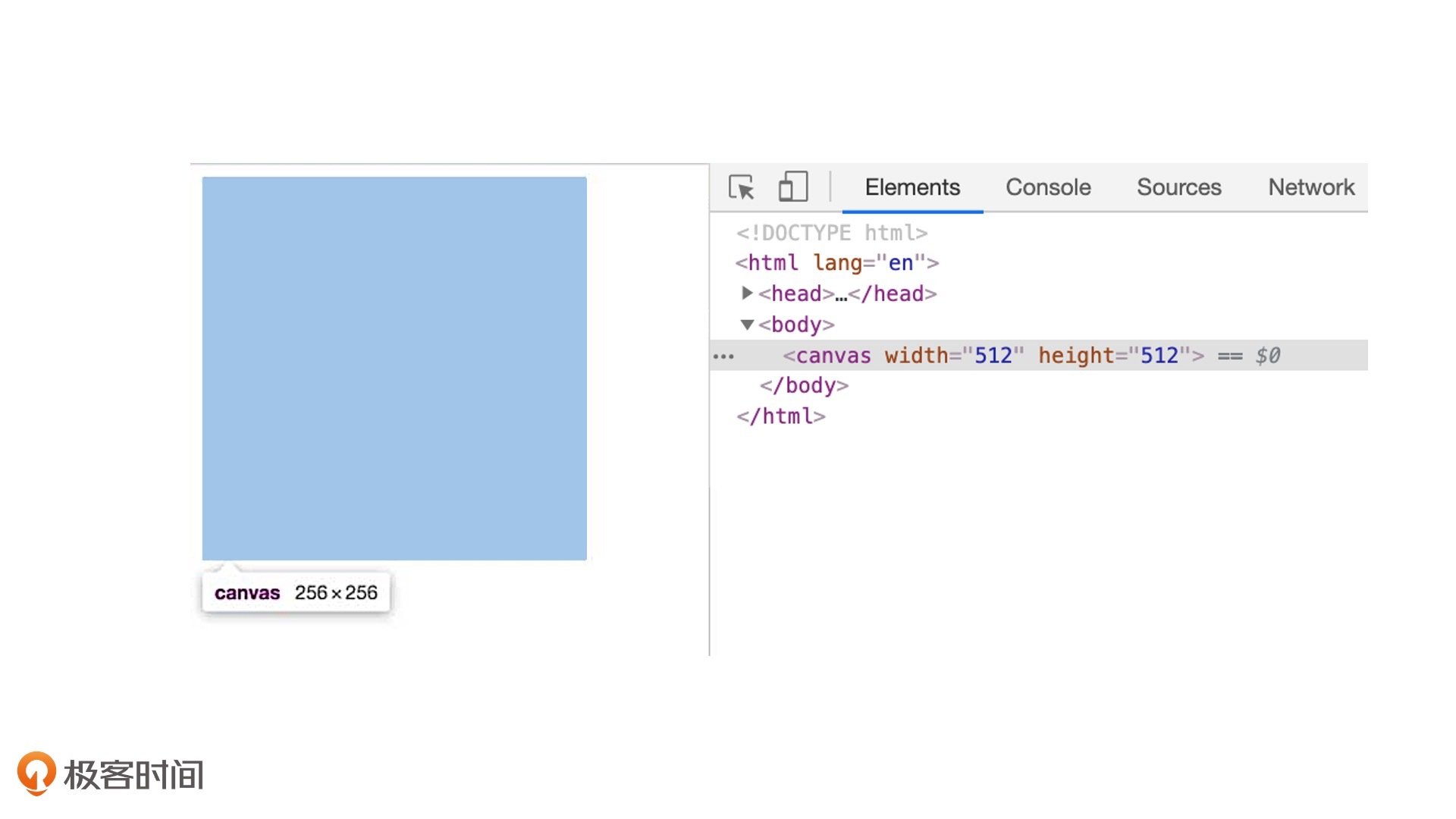1456x819 pixels.
Task: Open the Sources tab
Action: (x=1178, y=187)
